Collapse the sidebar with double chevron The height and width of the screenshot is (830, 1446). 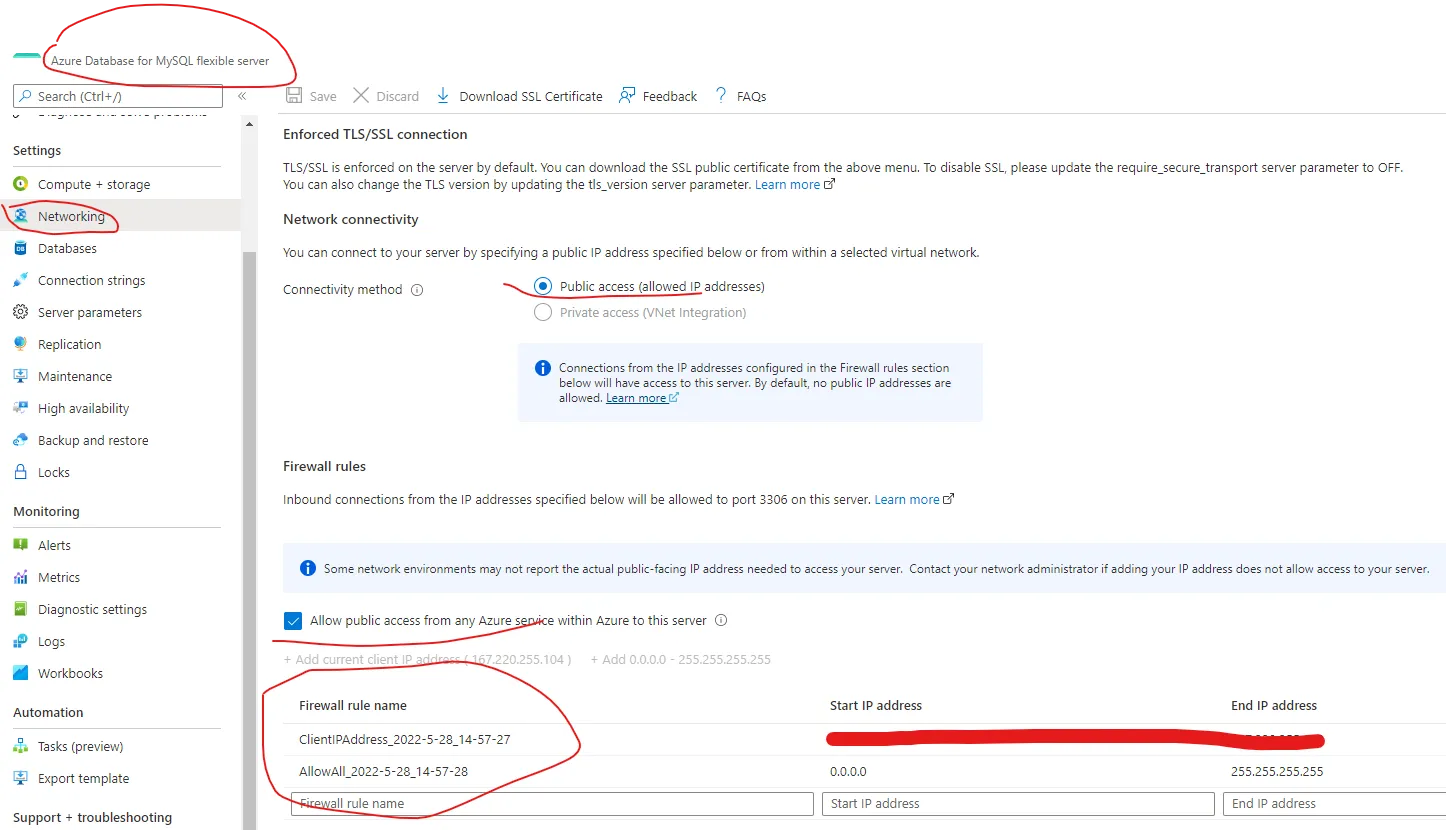point(242,96)
